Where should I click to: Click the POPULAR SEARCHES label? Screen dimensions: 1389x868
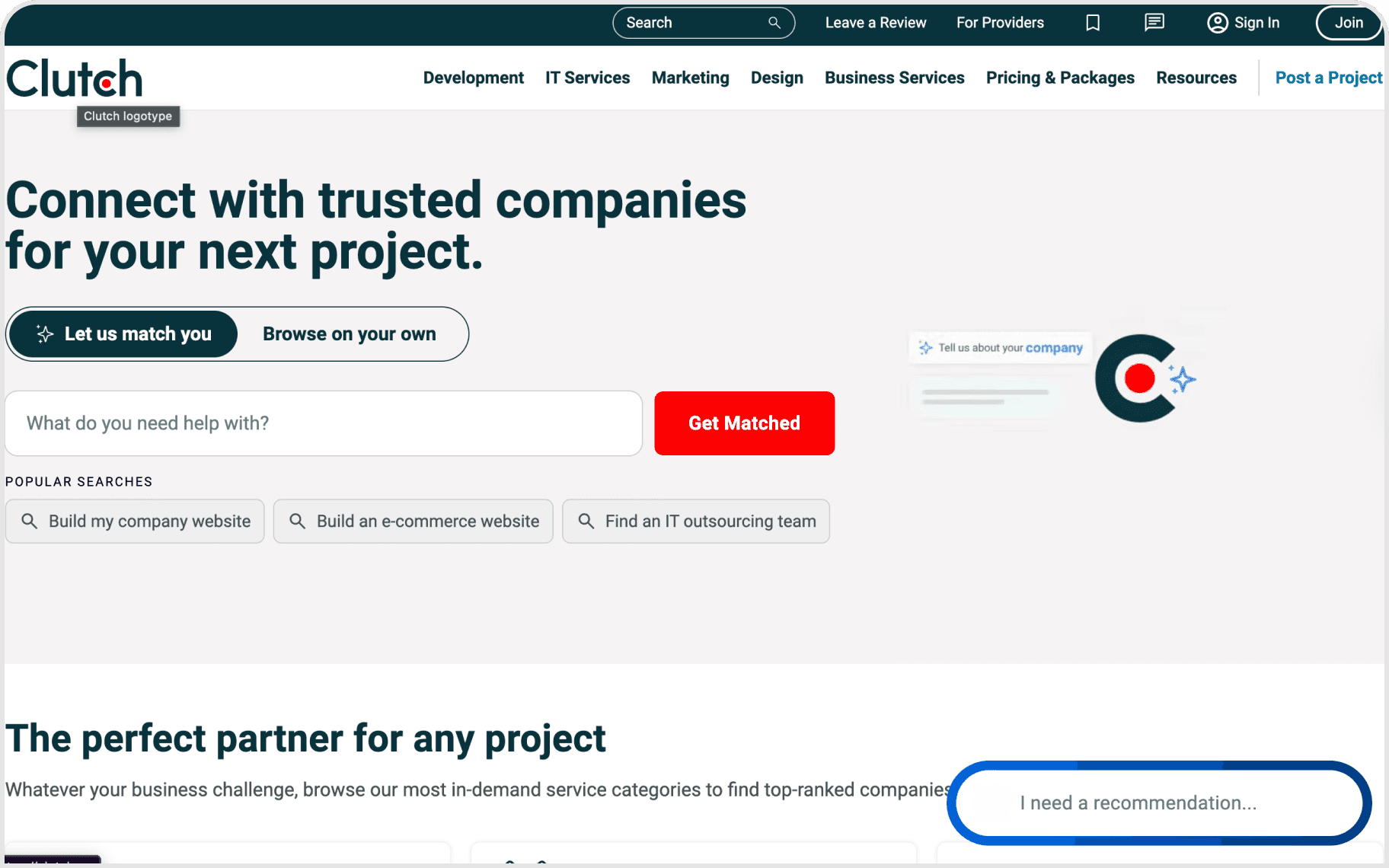coord(79,482)
